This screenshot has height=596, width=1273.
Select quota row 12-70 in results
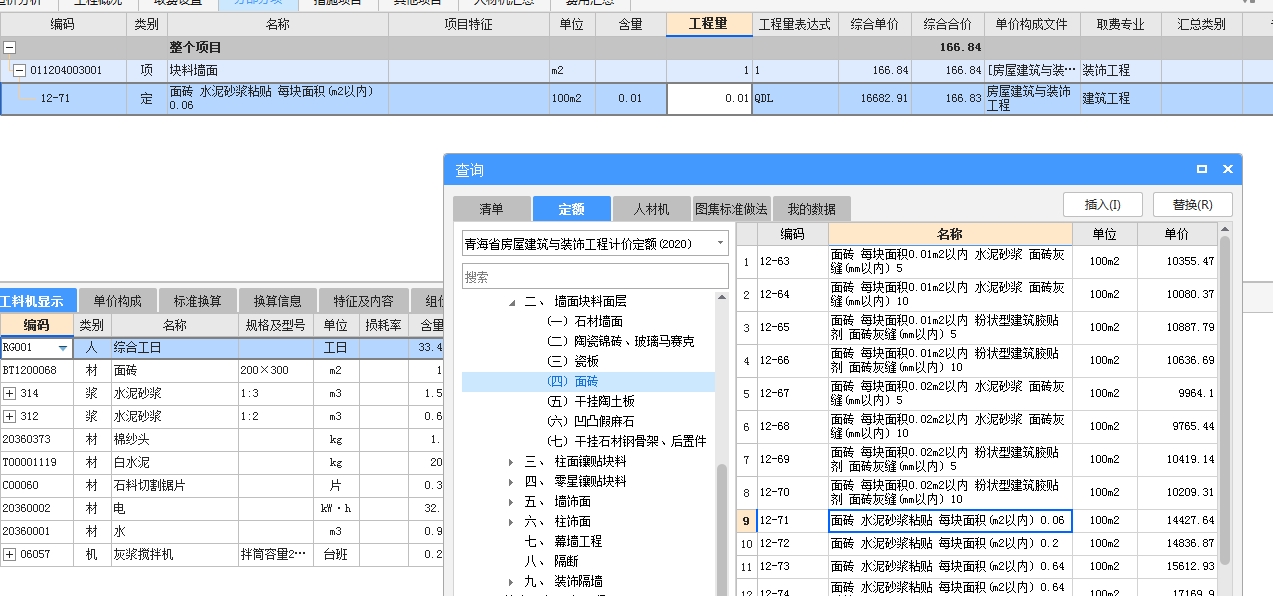point(976,493)
